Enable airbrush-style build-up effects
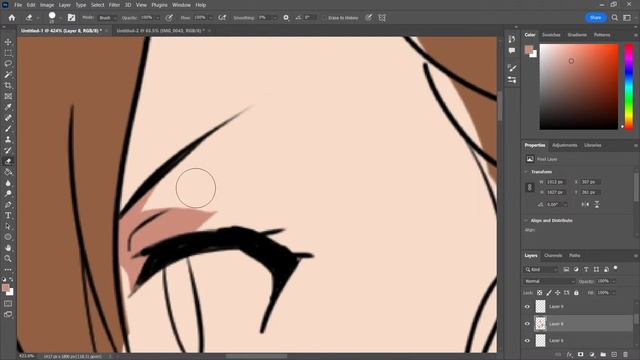This screenshot has height=360, width=640. tap(222, 18)
